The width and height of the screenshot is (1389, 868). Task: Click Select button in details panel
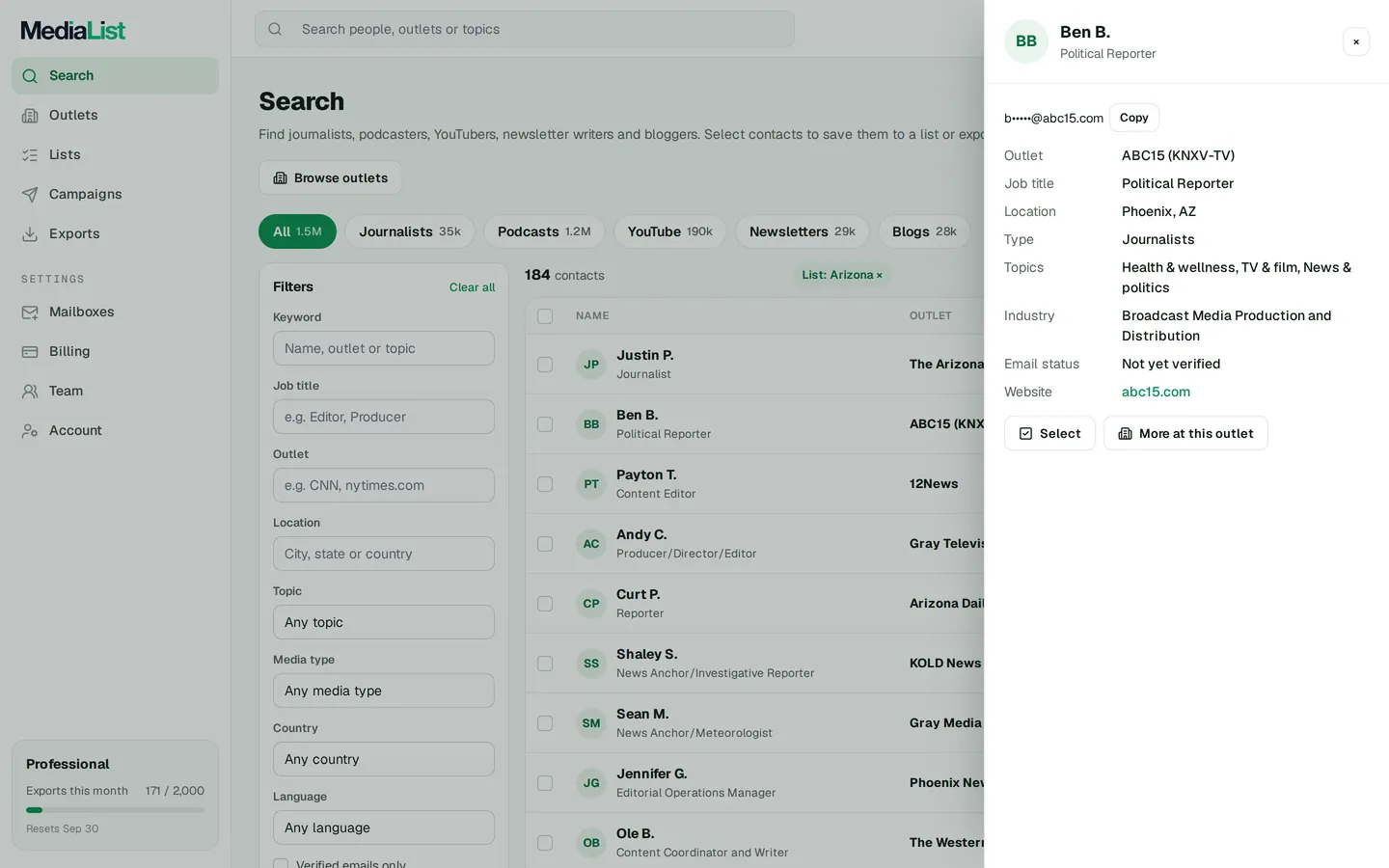point(1049,433)
